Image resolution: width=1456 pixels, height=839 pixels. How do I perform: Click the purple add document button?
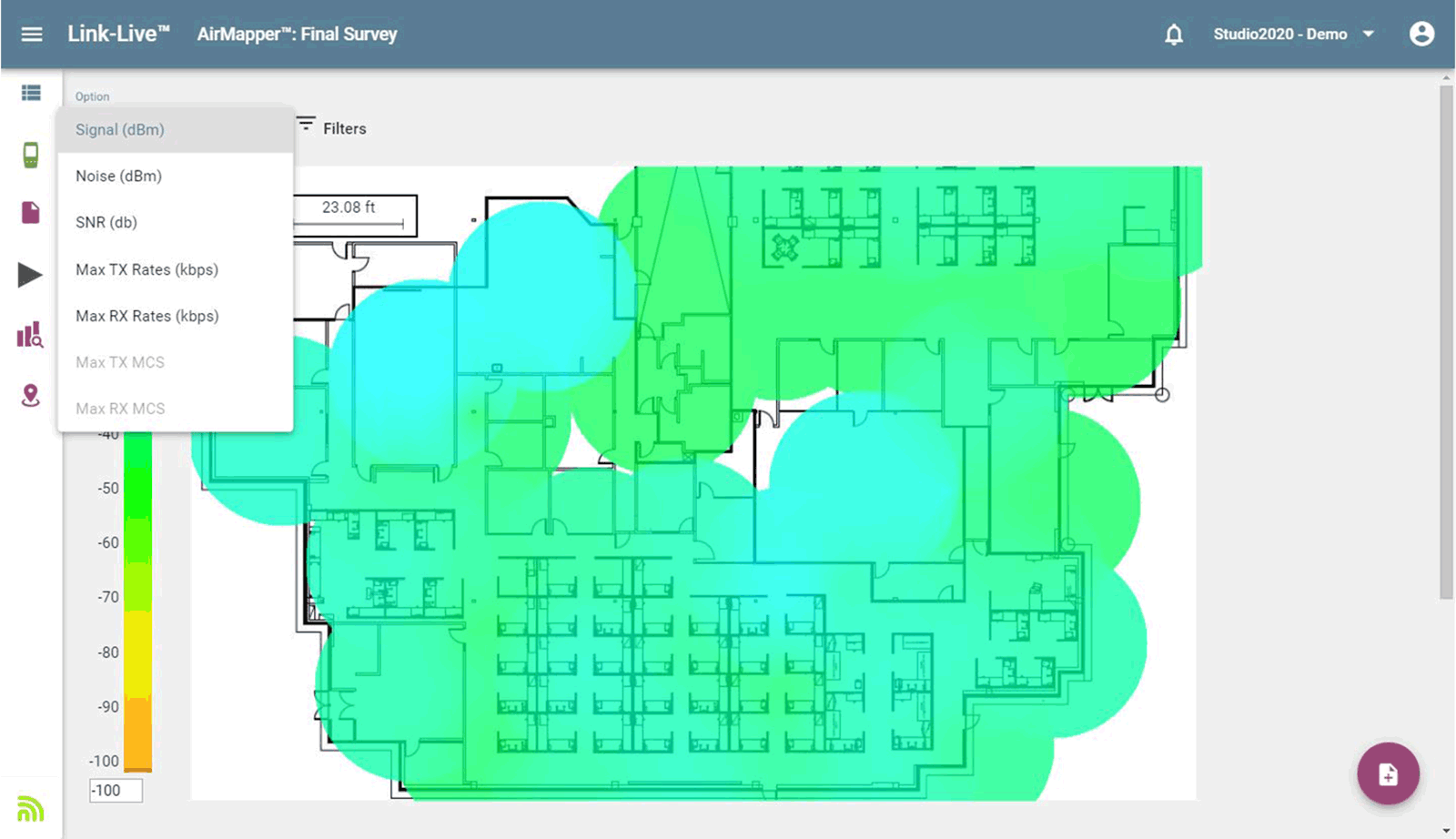click(x=1388, y=774)
